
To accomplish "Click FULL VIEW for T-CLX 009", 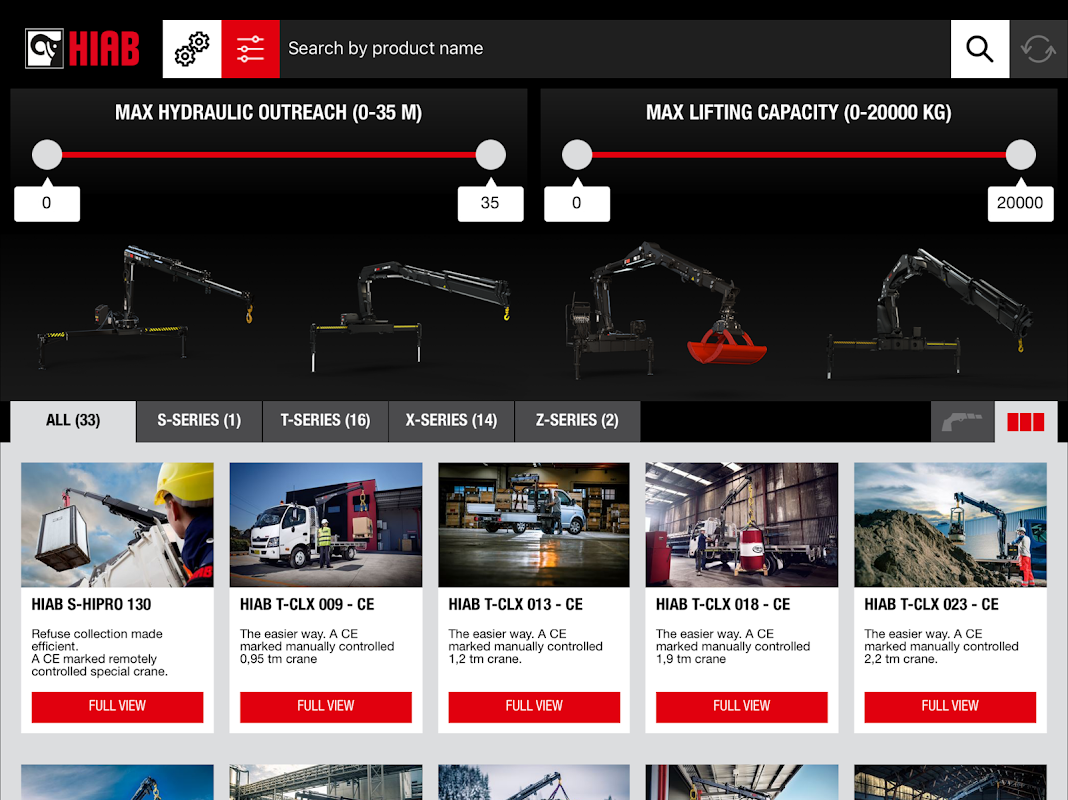I will coord(326,707).
